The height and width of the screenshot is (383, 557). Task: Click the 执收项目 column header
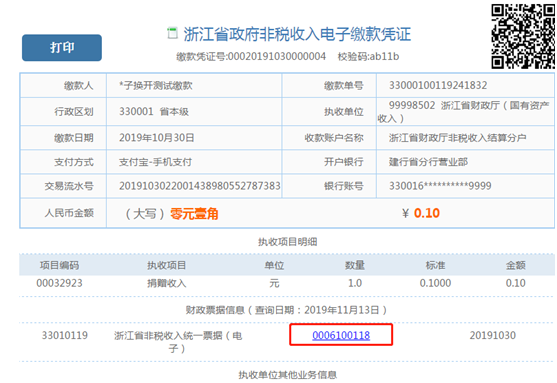[x=167, y=265]
